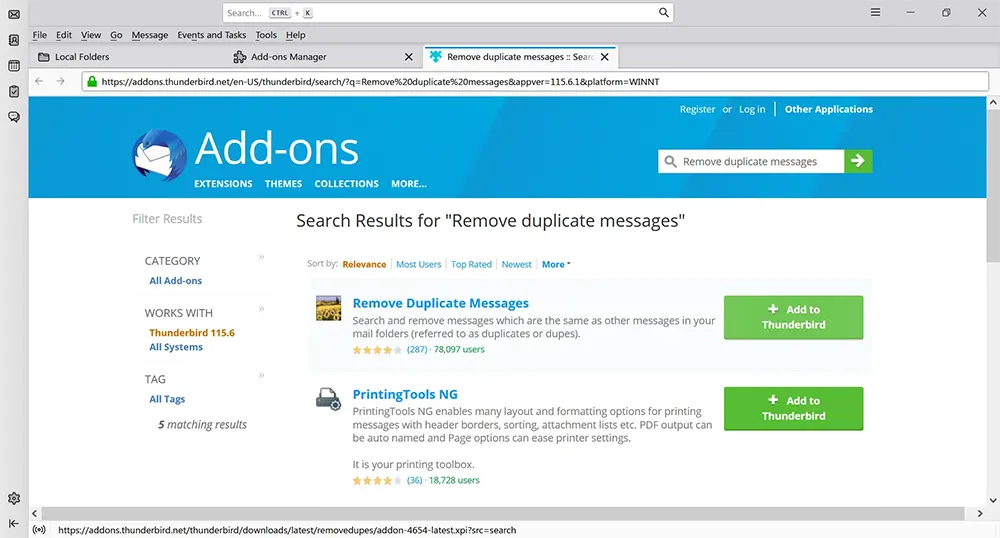The height and width of the screenshot is (538, 1000).
Task: Select the All Tags filter
Action: pyautogui.click(x=167, y=399)
